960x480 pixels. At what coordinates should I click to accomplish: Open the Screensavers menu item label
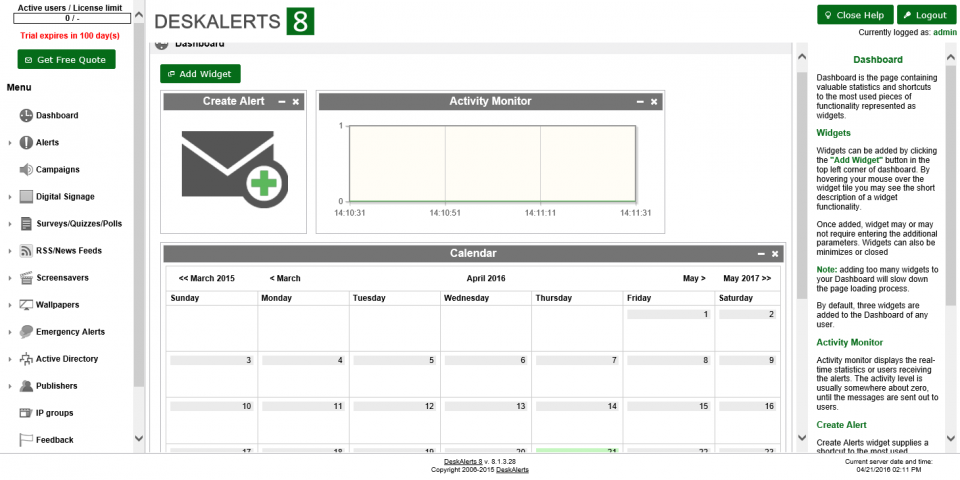62,278
